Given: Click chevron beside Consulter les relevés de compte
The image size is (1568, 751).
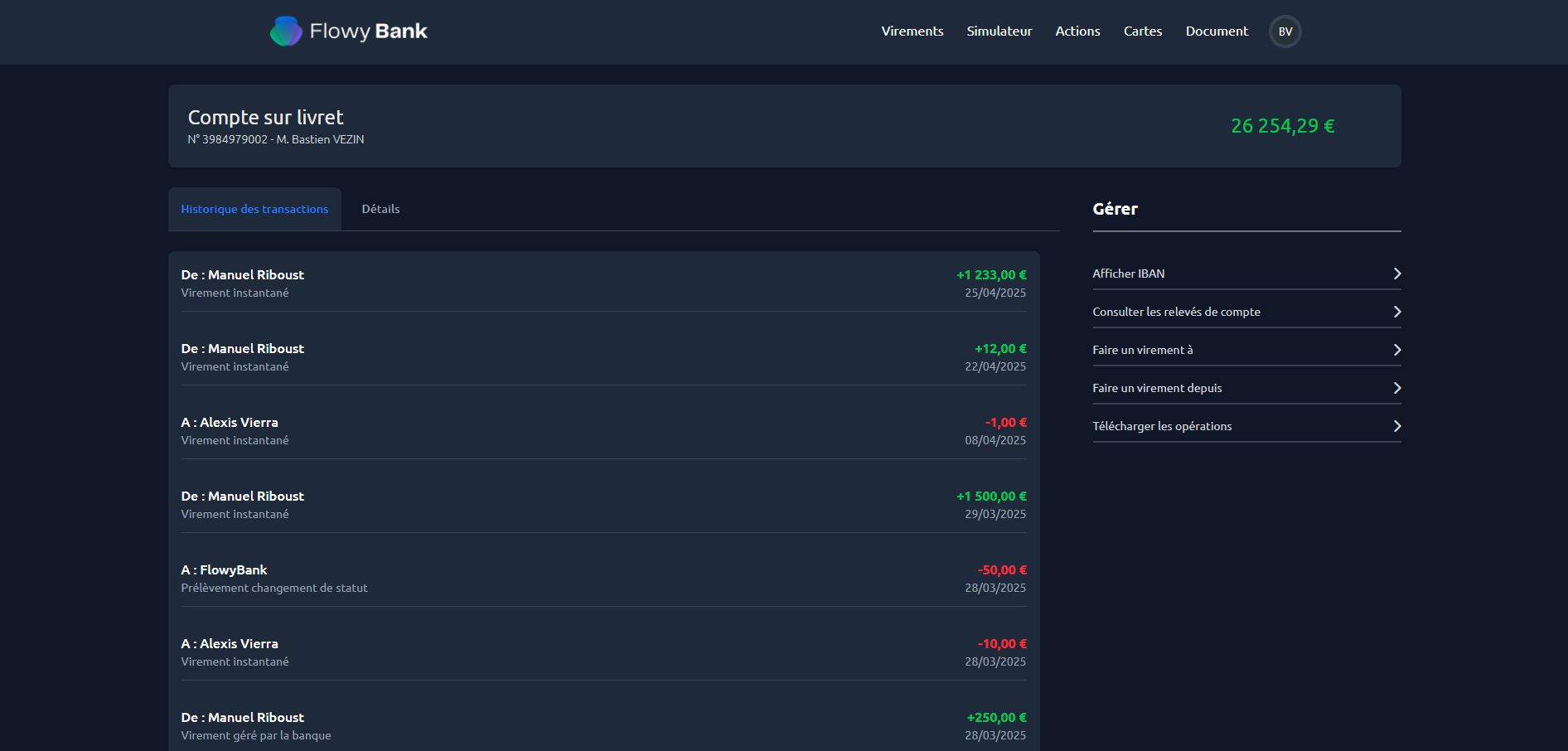Looking at the screenshot, I should tap(1396, 312).
